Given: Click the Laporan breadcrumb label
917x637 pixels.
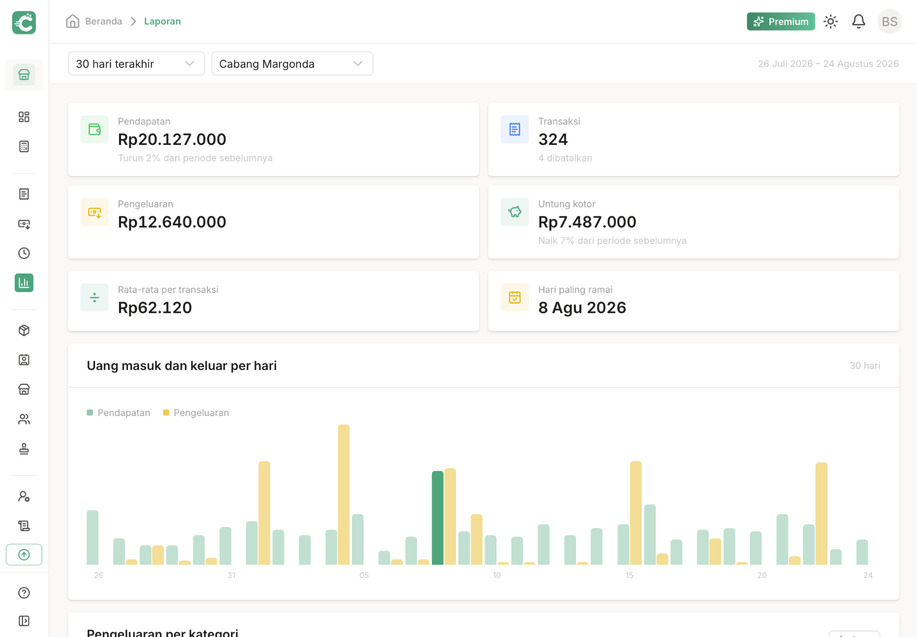Looking at the screenshot, I should (163, 21).
